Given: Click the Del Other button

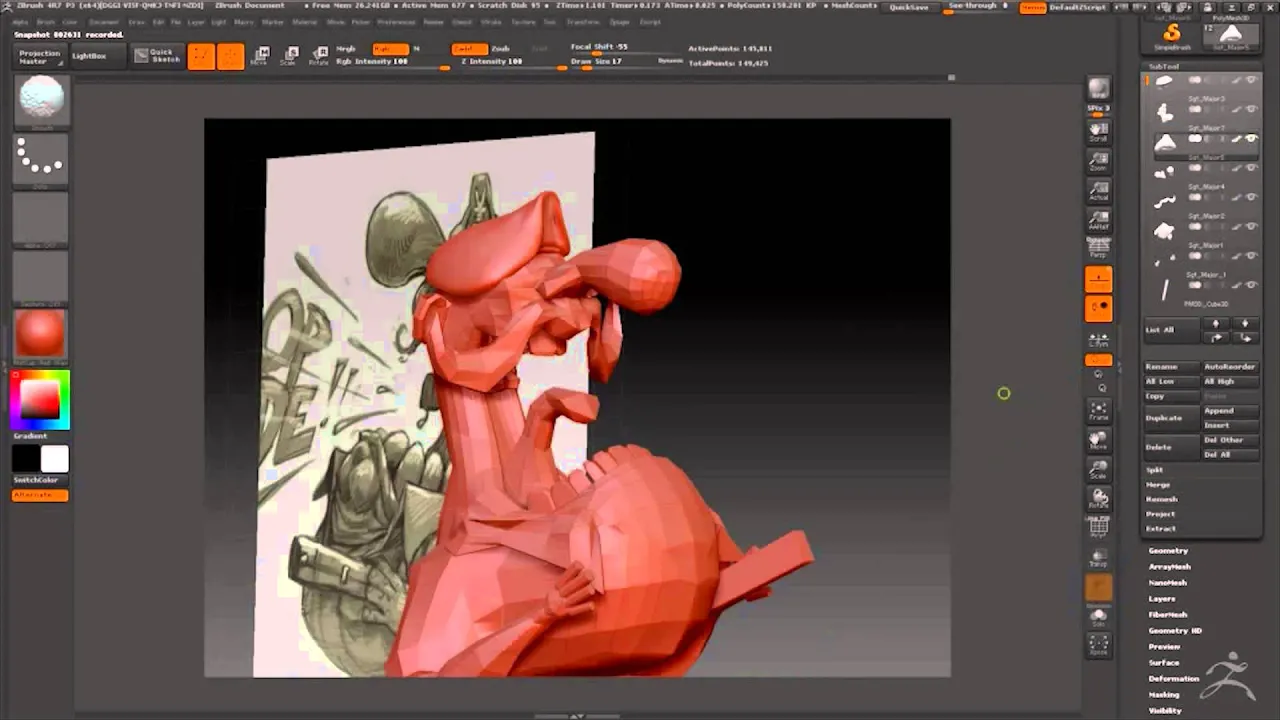Looking at the screenshot, I should click(1229, 440).
